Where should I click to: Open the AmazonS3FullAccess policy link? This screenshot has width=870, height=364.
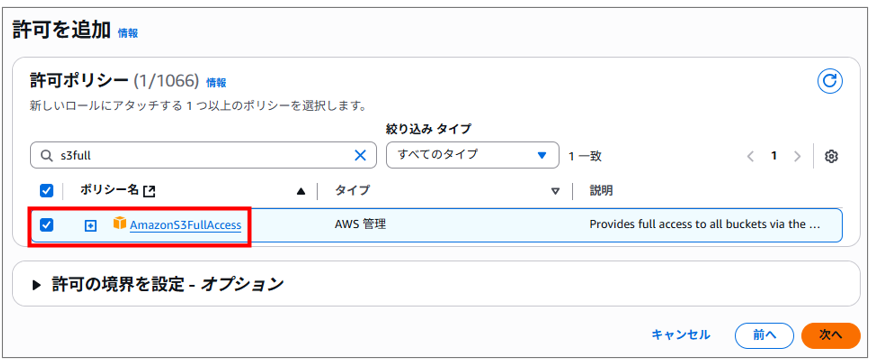pos(185,225)
